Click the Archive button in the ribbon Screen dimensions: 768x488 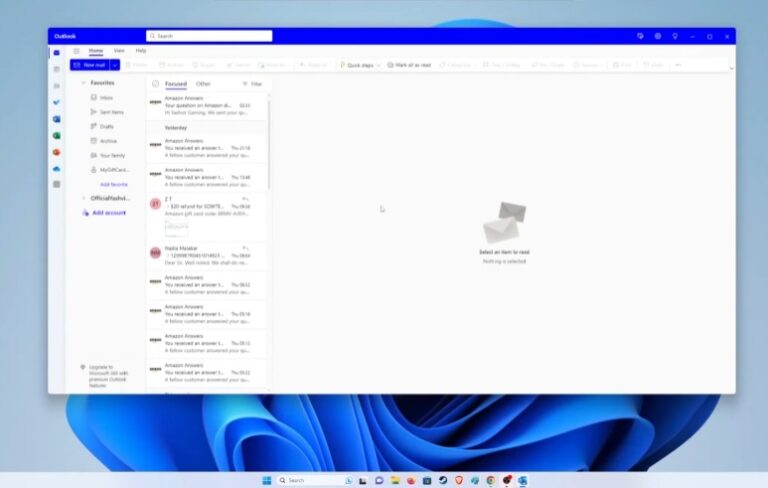tap(171, 65)
